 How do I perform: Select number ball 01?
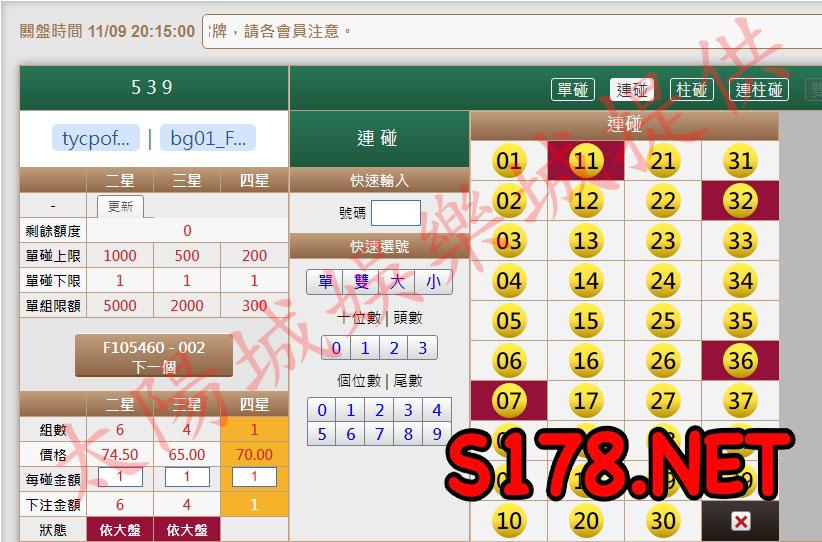click(509, 161)
